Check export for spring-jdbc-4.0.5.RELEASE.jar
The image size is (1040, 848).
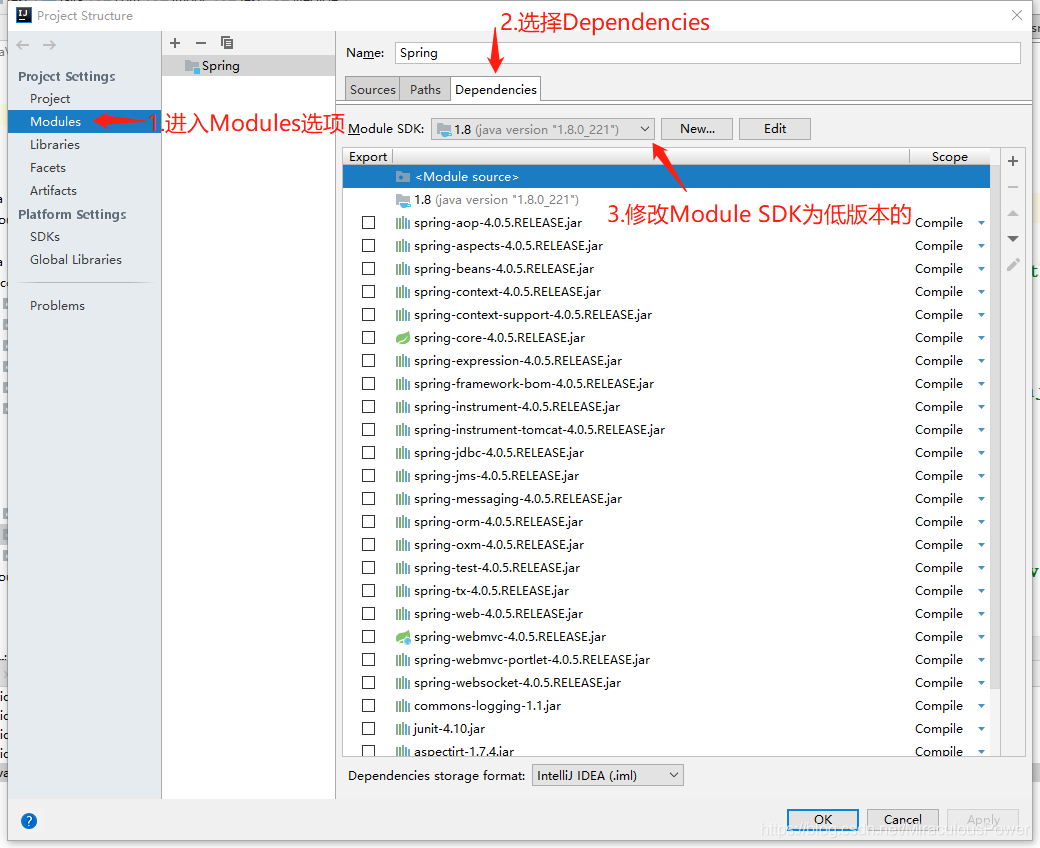(369, 453)
